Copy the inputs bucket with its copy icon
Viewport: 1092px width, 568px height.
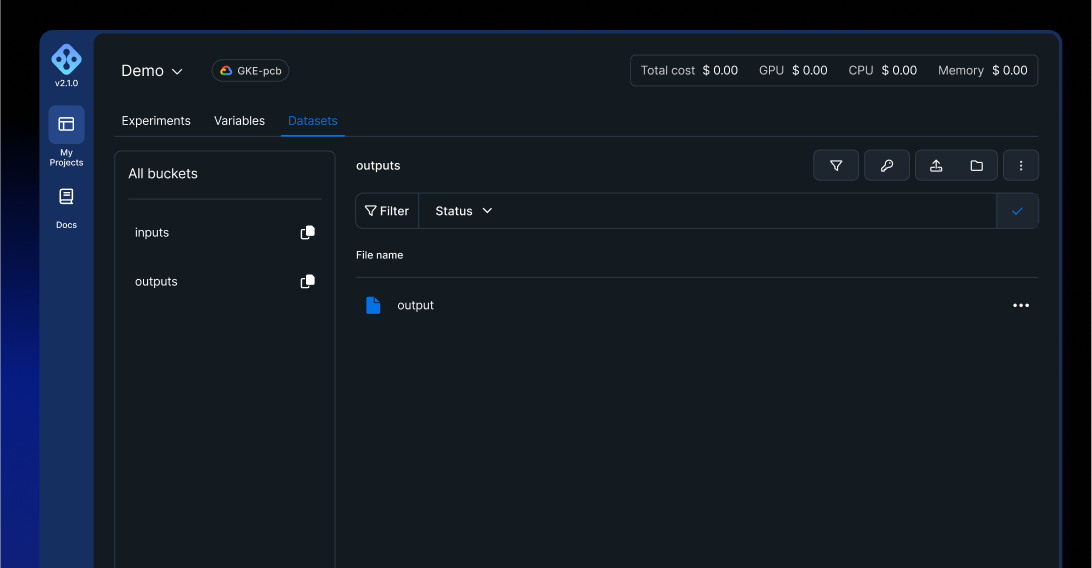point(307,232)
